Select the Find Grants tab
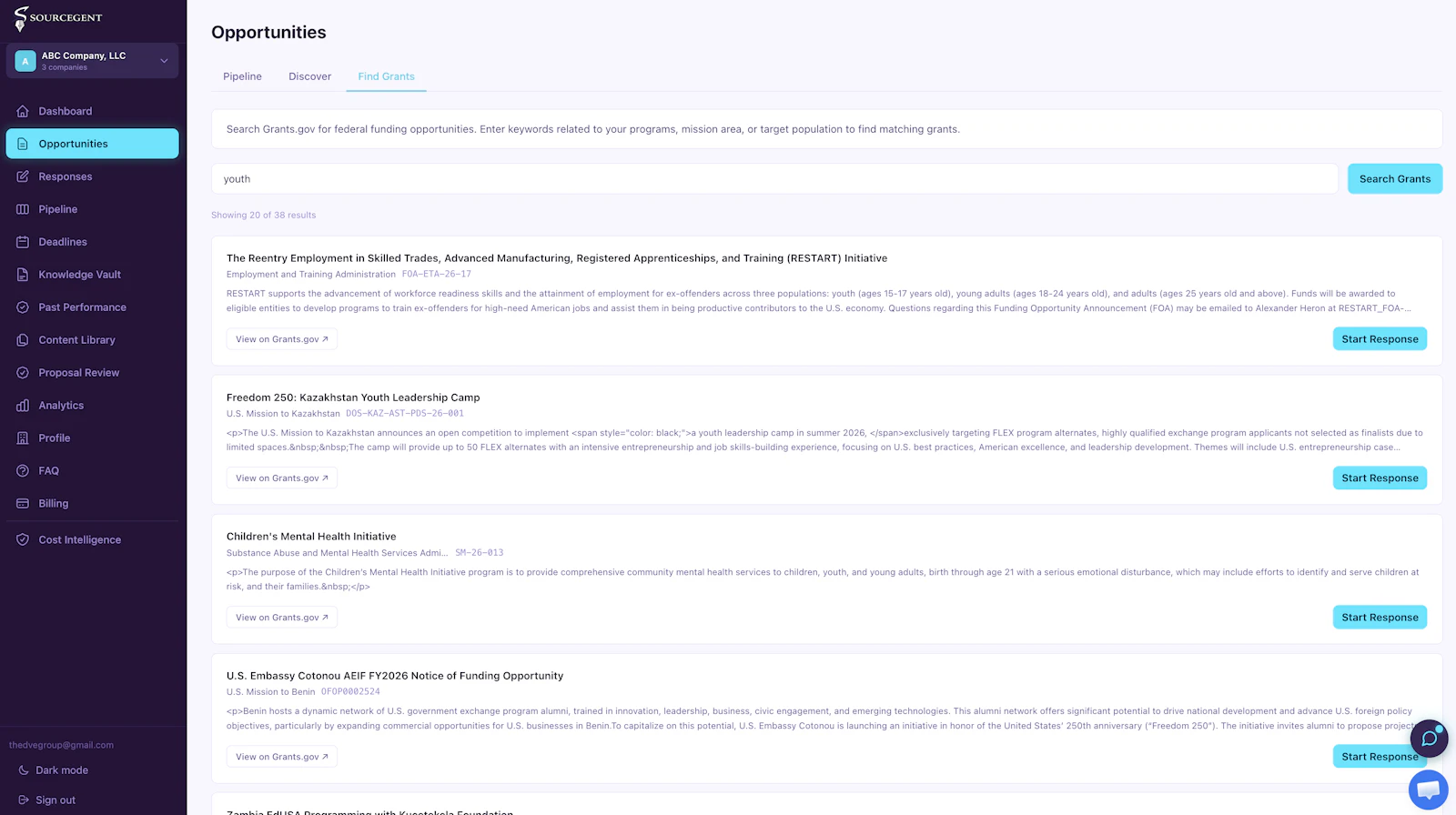Screen dimensions: 1456x815 click(386, 76)
